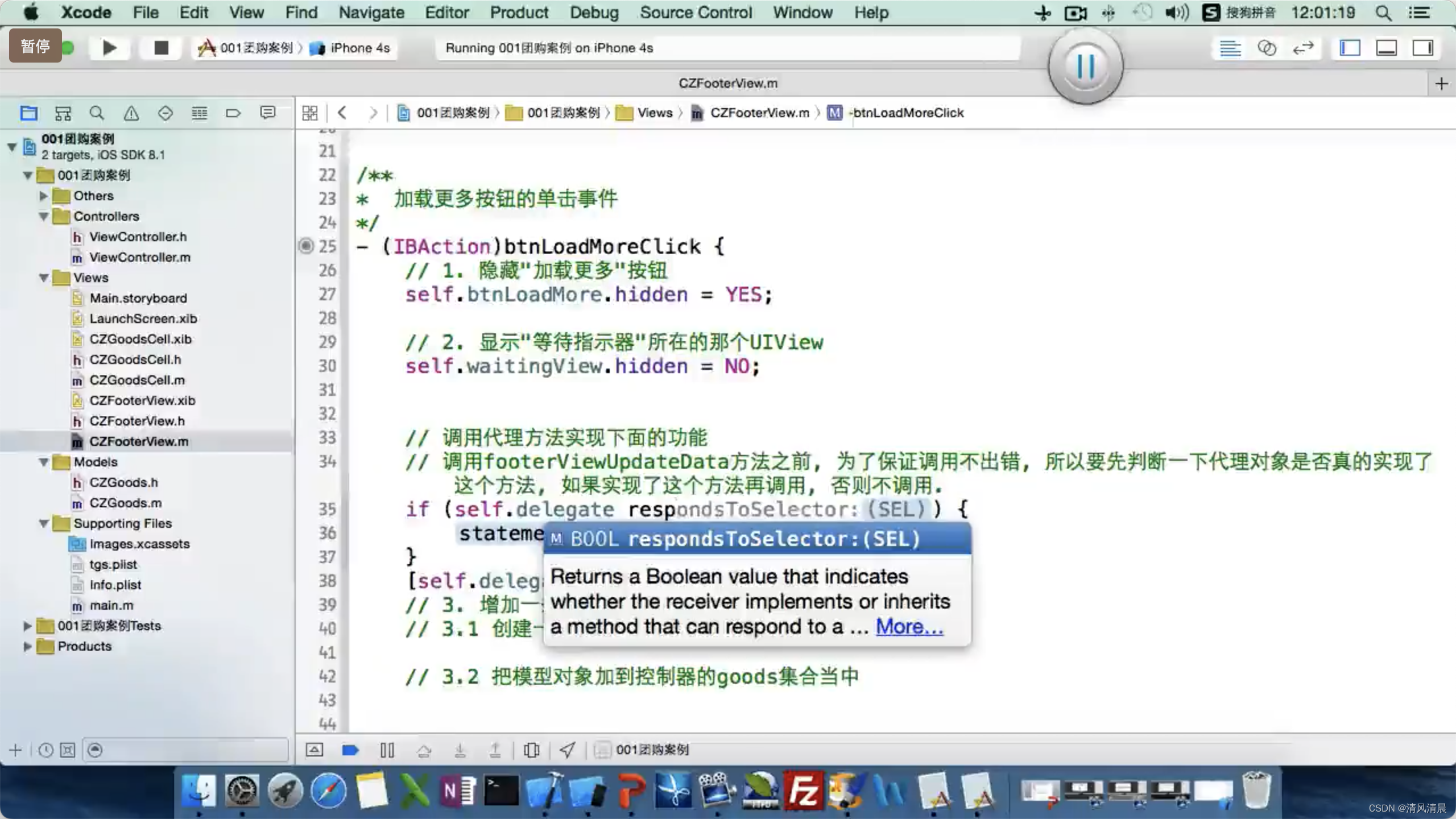The image size is (1456, 819).
Task: Switch to Version editor
Action: (x=1303, y=48)
